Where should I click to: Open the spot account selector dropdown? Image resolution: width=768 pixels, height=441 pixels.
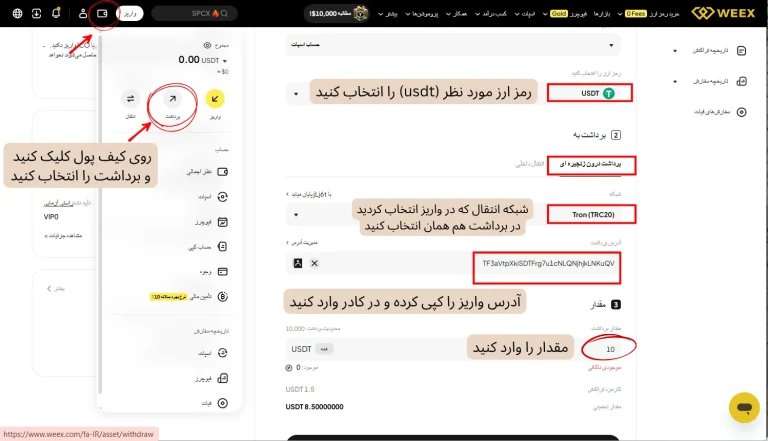453,45
